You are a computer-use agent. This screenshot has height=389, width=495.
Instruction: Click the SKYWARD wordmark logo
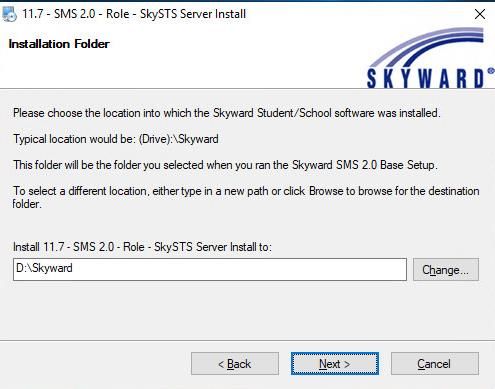[426, 79]
